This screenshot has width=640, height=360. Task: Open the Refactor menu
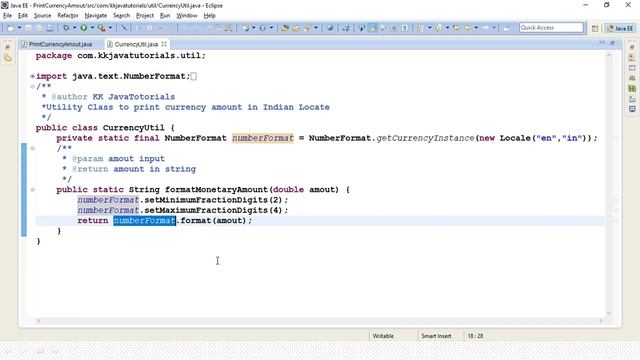click(68, 16)
